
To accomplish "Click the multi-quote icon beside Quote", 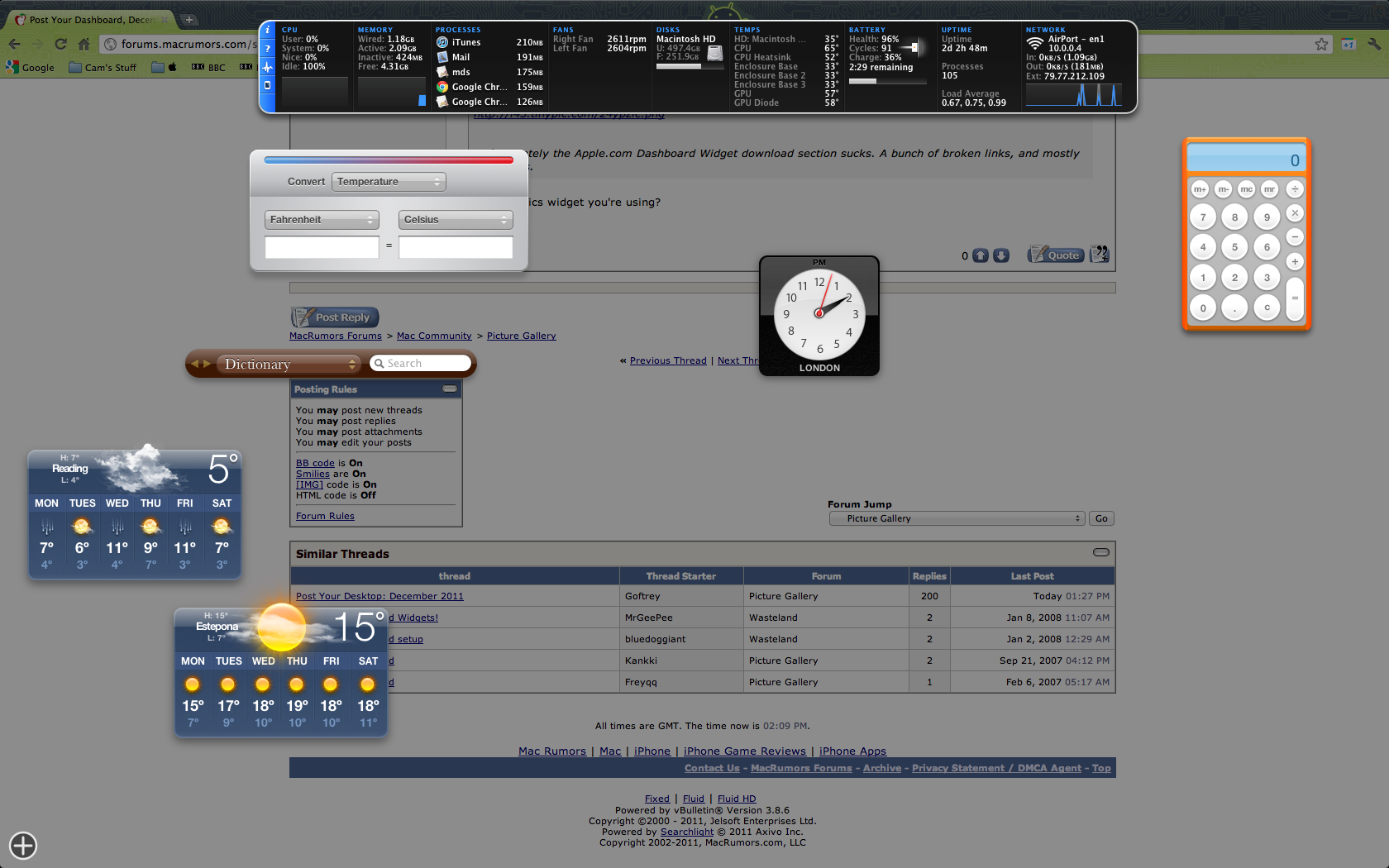I will coord(1100,255).
